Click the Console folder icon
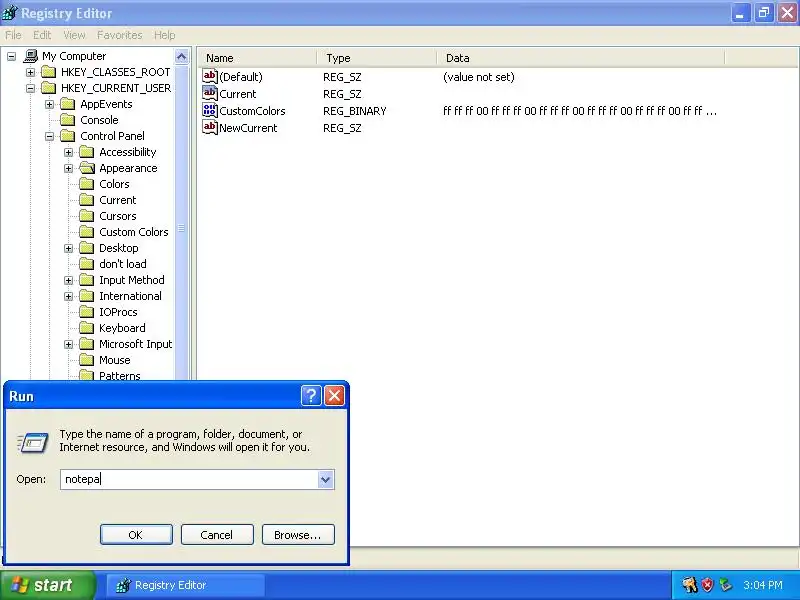The width and height of the screenshot is (800, 600). point(67,120)
